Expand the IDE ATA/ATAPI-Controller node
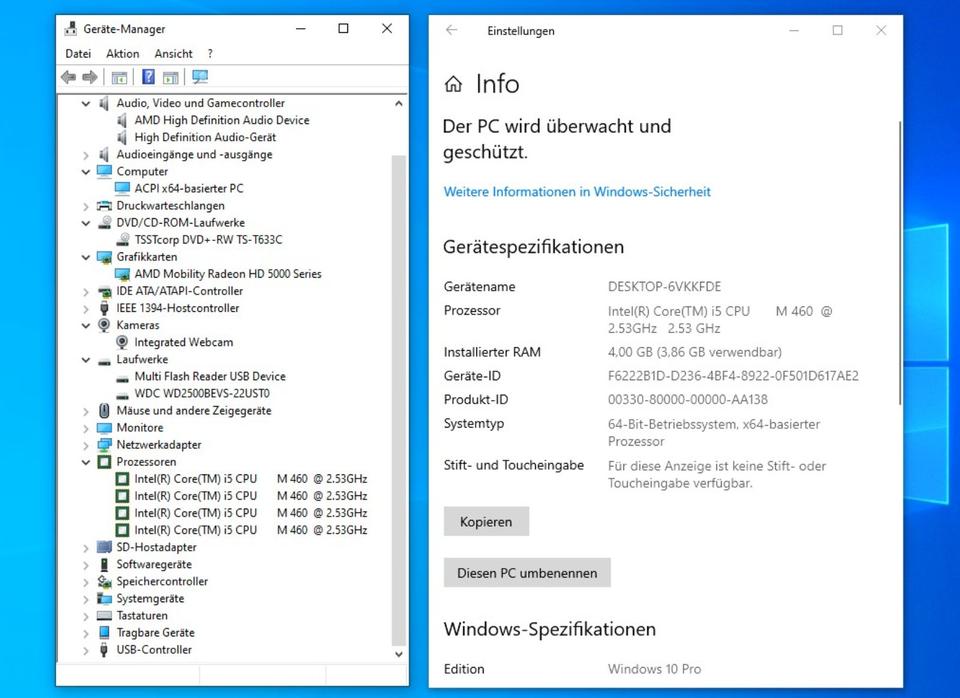Screen dimensions: 960x698 [x=86, y=291]
